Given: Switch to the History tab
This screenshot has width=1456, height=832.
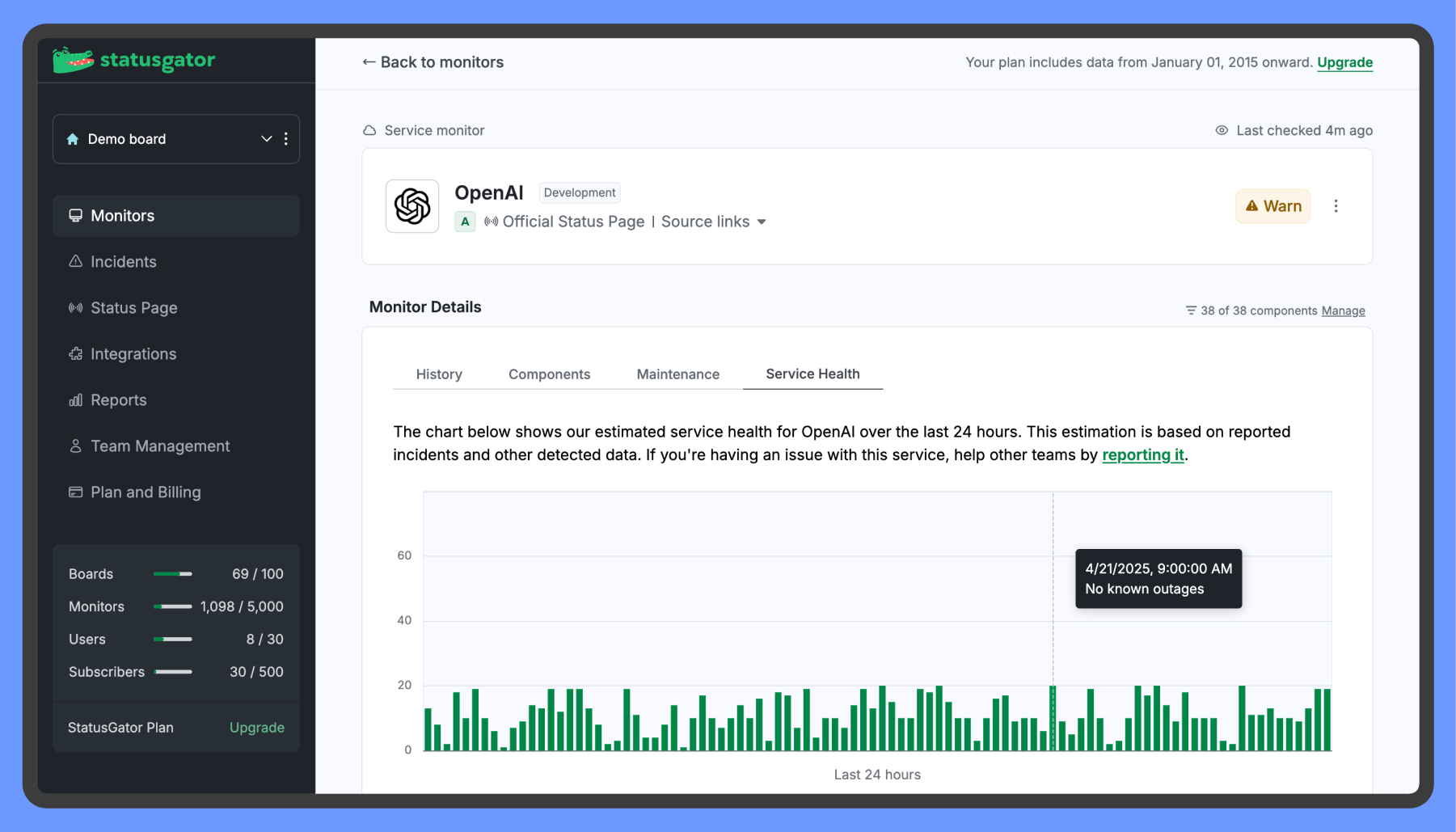Looking at the screenshot, I should [439, 374].
